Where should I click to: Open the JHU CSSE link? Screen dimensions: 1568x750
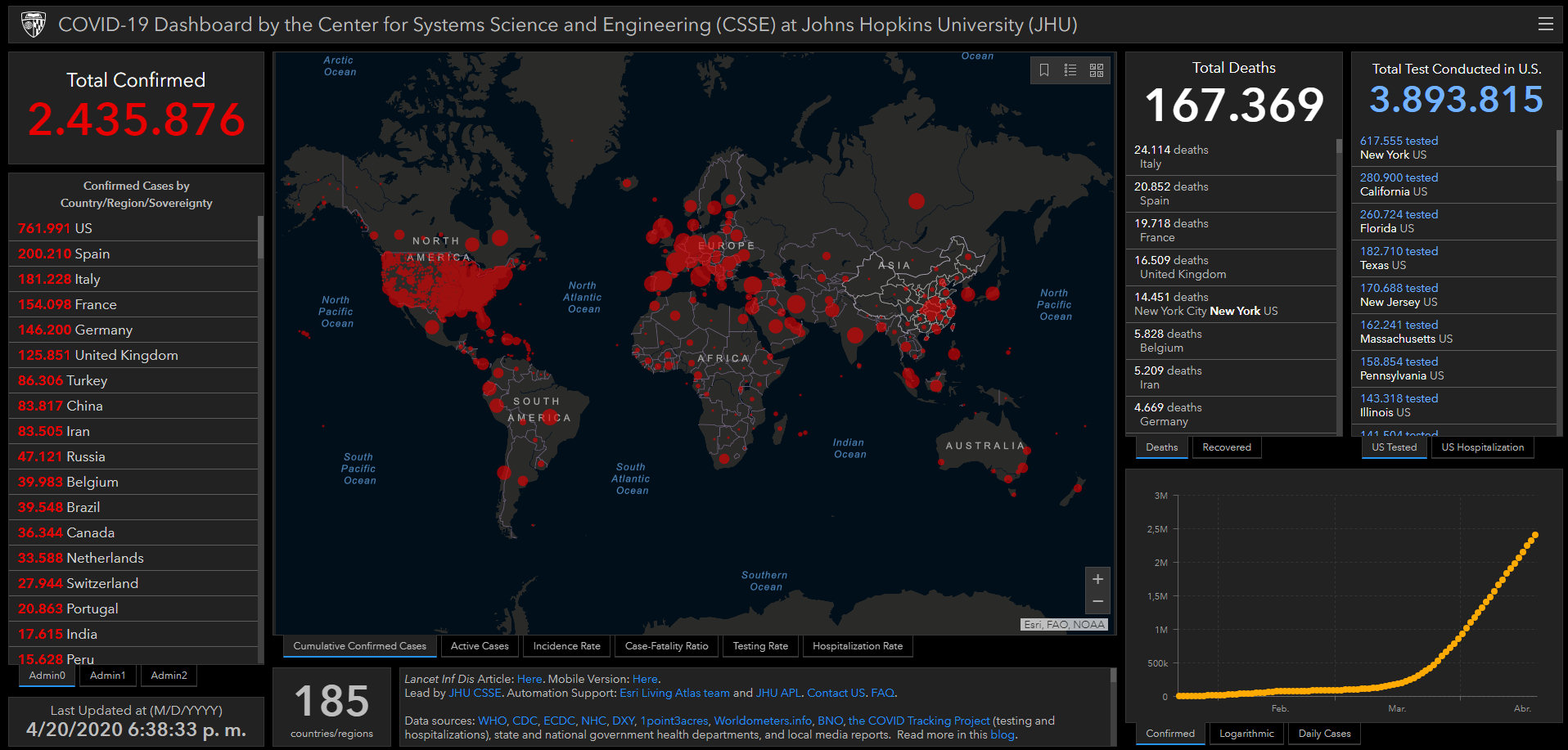pyautogui.click(x=475, y=693)
